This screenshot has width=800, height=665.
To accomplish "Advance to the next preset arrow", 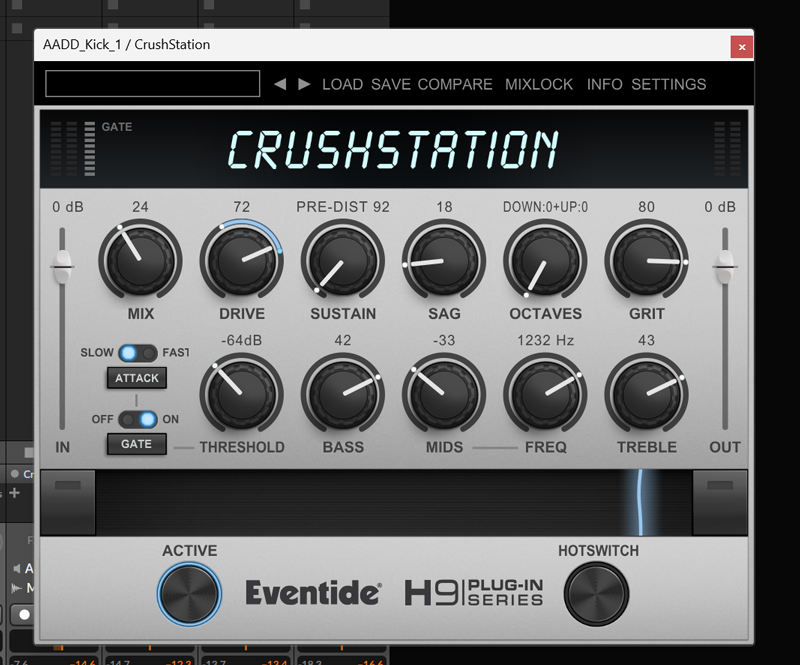I will point(304,84).
